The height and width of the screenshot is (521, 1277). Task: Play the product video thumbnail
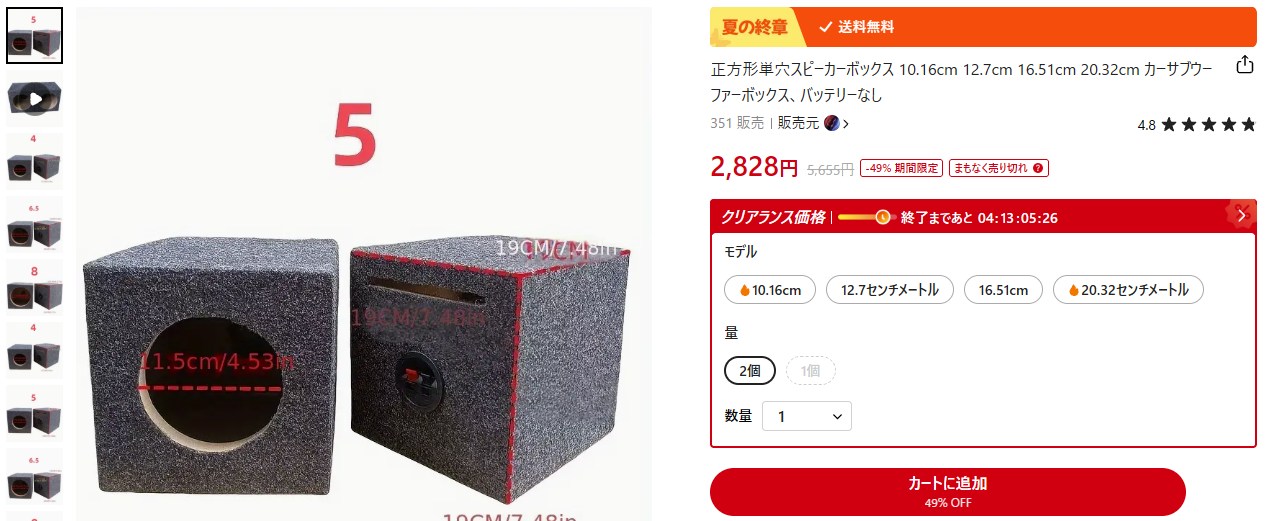35,99
